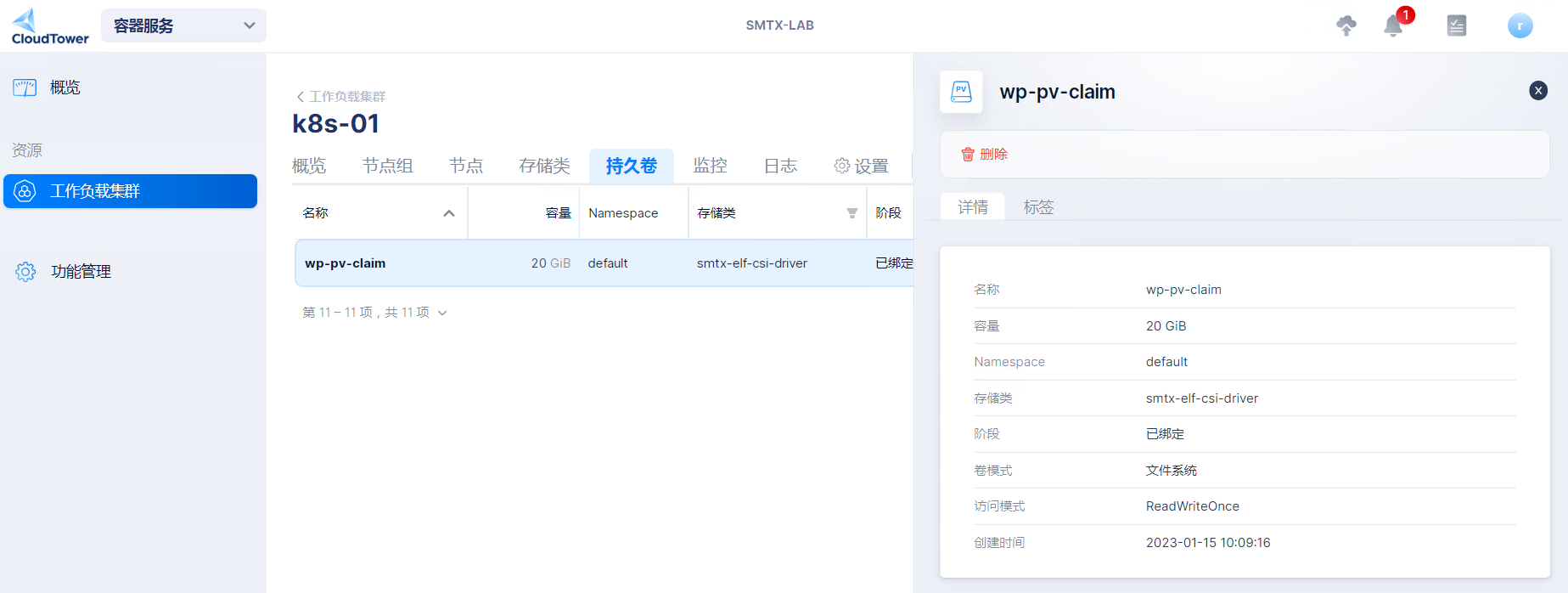This screenshot has width=1568, height=593.
Task: Click the cloud upload icon
Action: point(1346,25)
